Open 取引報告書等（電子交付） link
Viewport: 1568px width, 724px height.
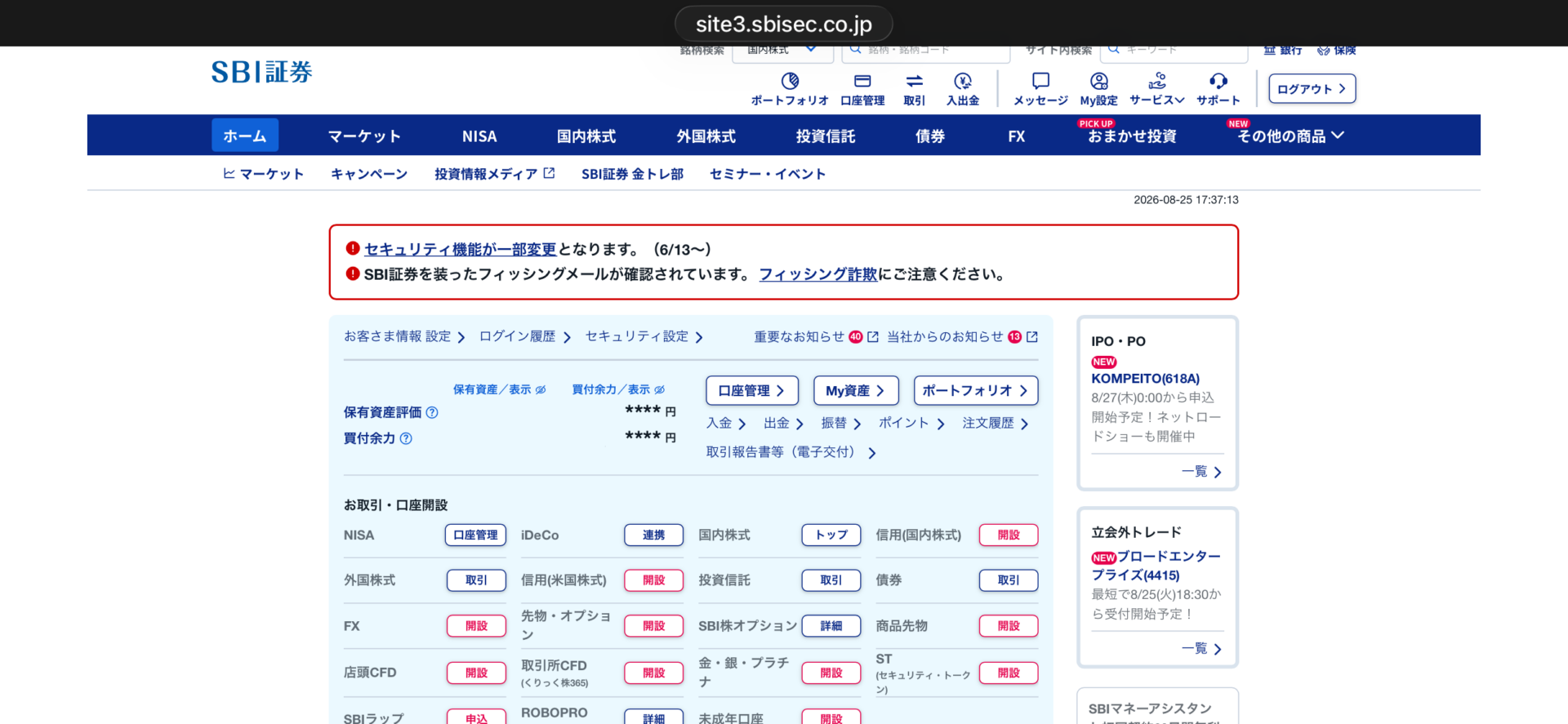coord(791,452)
